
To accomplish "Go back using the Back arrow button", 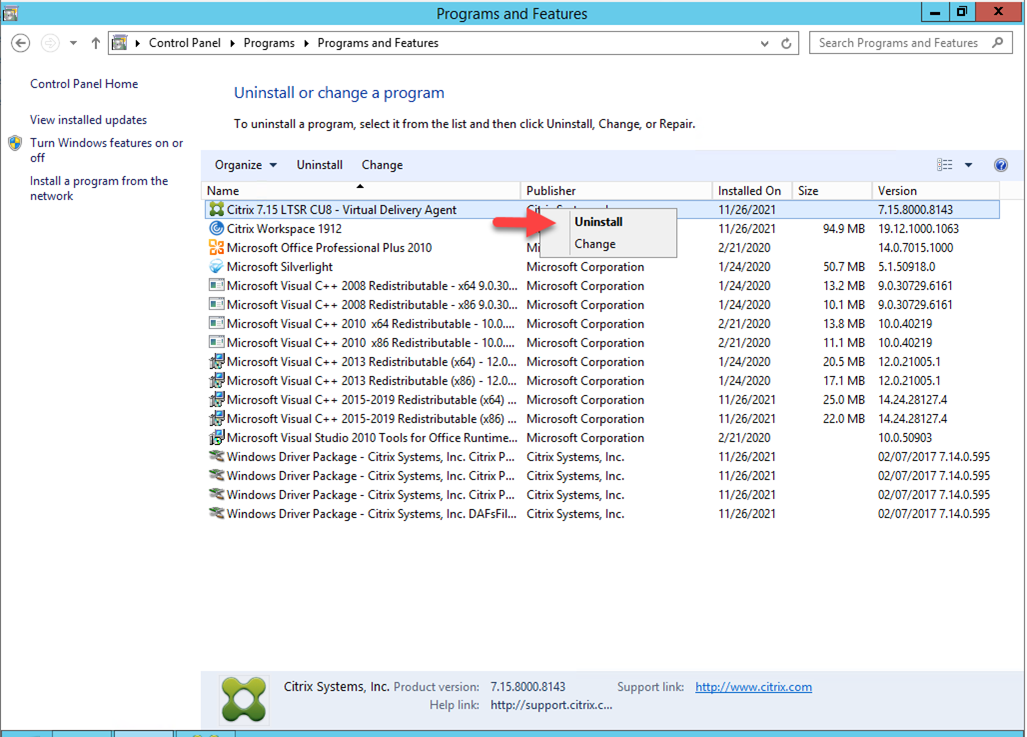I will click(x=21, y=43).
